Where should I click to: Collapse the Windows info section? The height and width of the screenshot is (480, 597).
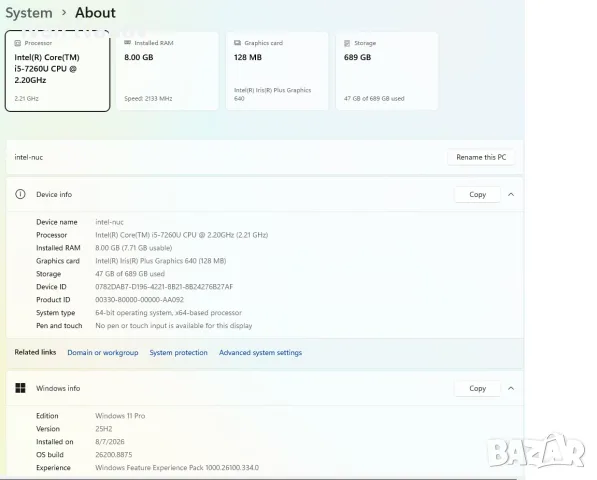click(x=511, y=388)
